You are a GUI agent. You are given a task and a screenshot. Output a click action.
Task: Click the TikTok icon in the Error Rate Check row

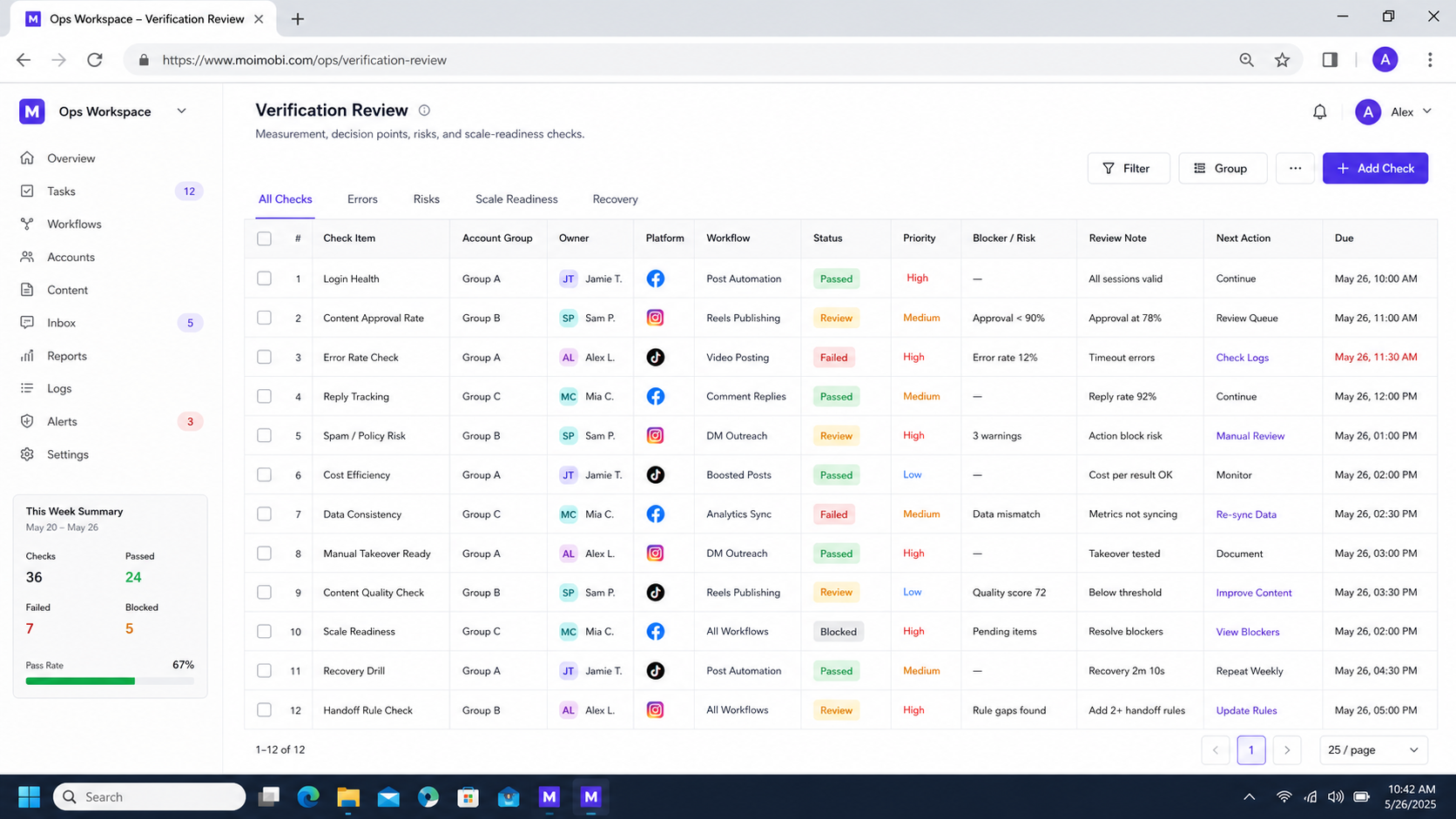click(655, 357)
